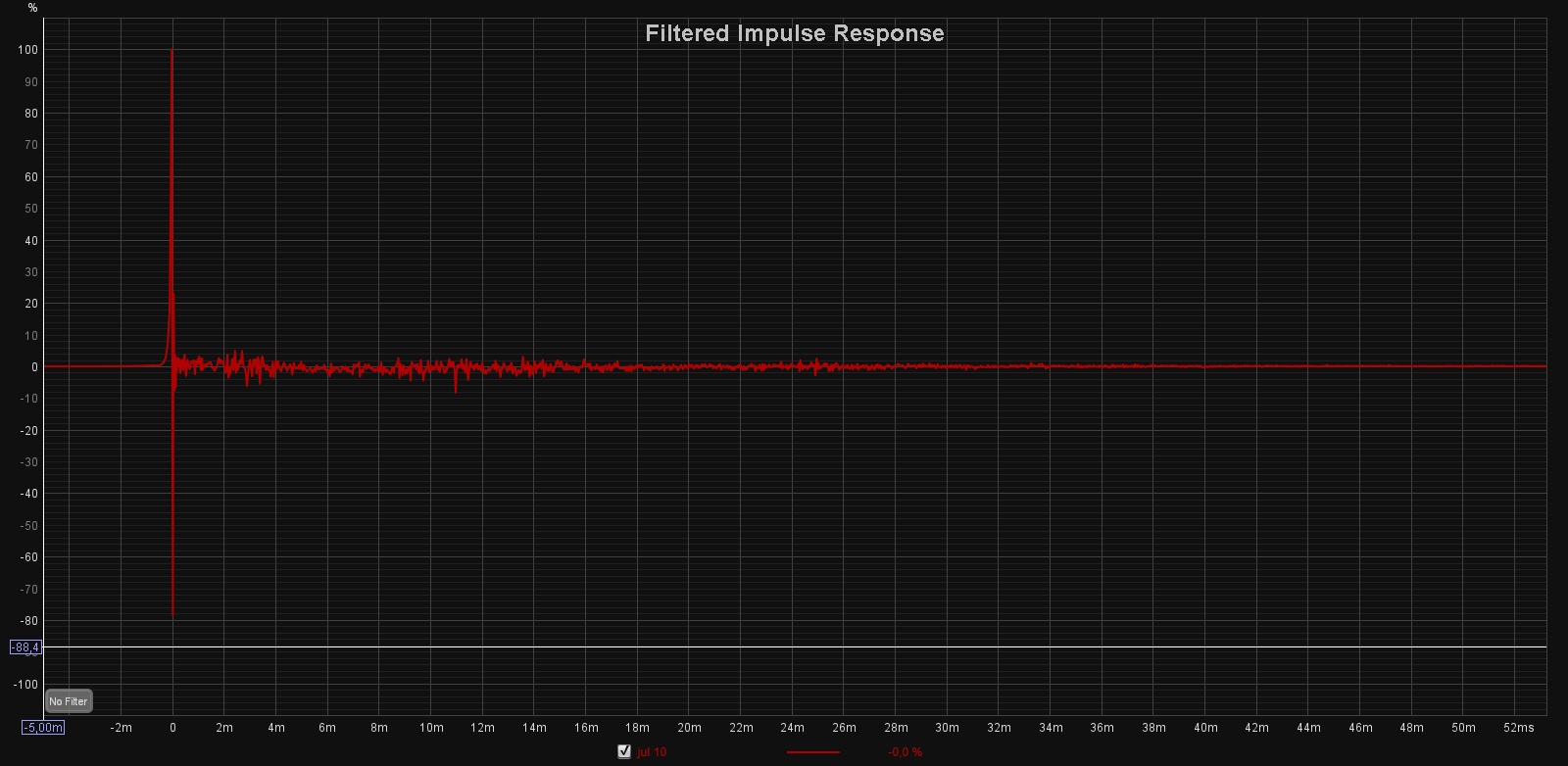Click the 80 label on vertical axis
Viewport: 1568px width, 766px height.
(x=31, y=114)
